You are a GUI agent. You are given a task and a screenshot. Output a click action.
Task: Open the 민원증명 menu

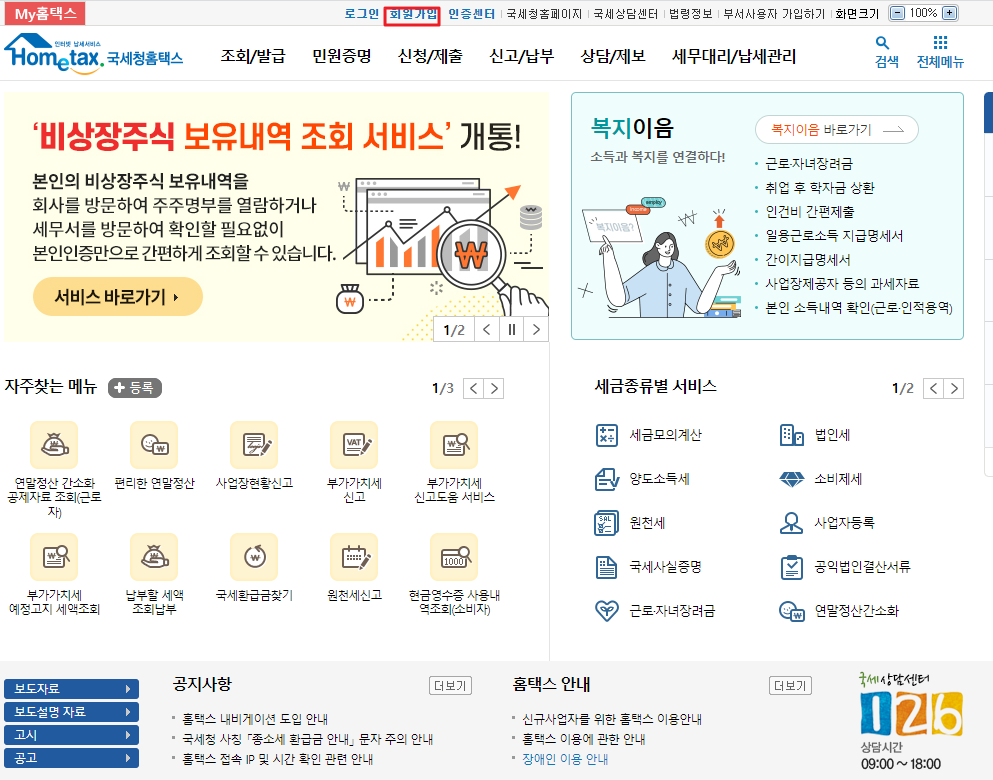341,56
